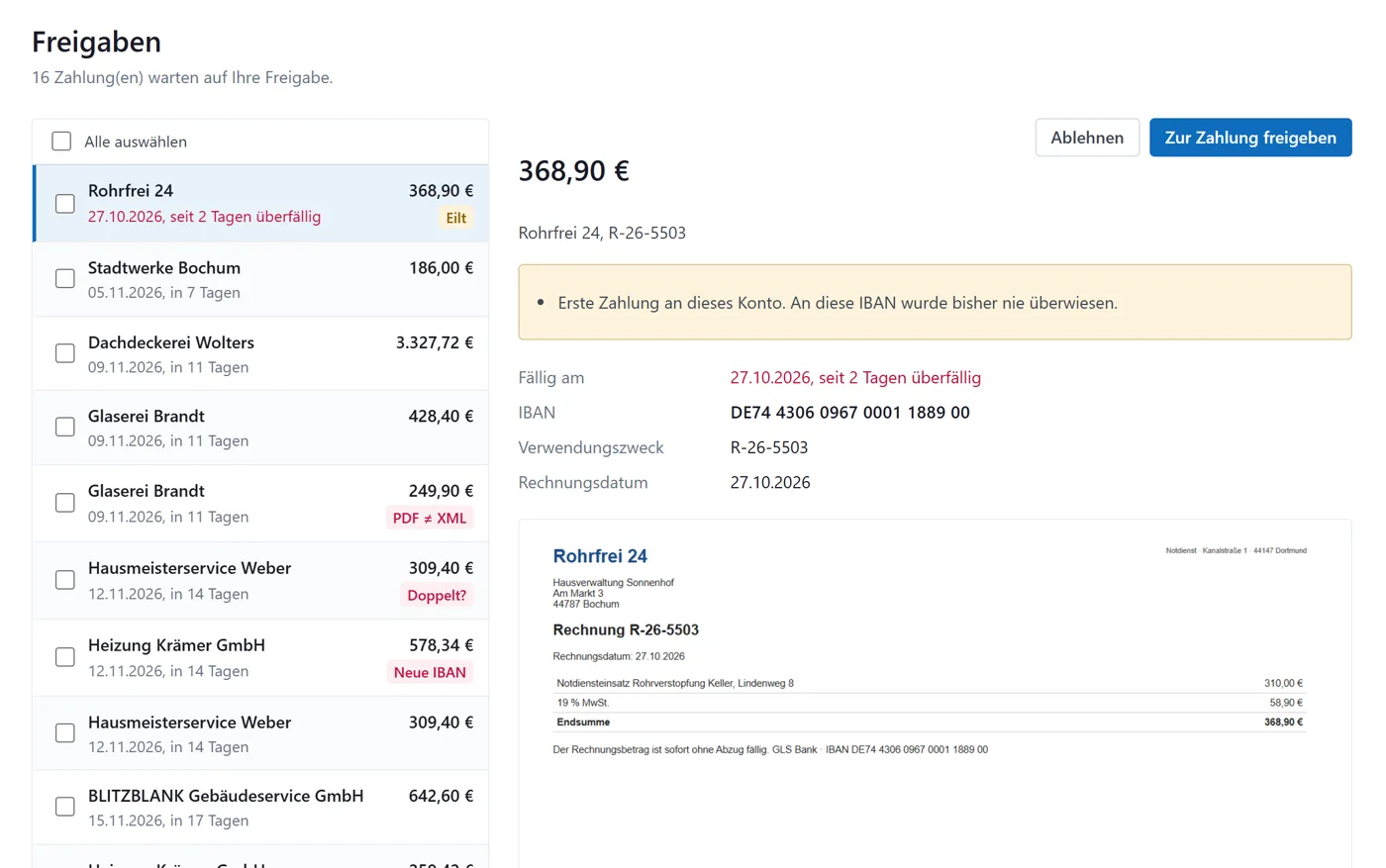Click the 'Eilt' badge on Rohrfrei 24
Viewport: 1386px width, 868px height.
(456, 218)
